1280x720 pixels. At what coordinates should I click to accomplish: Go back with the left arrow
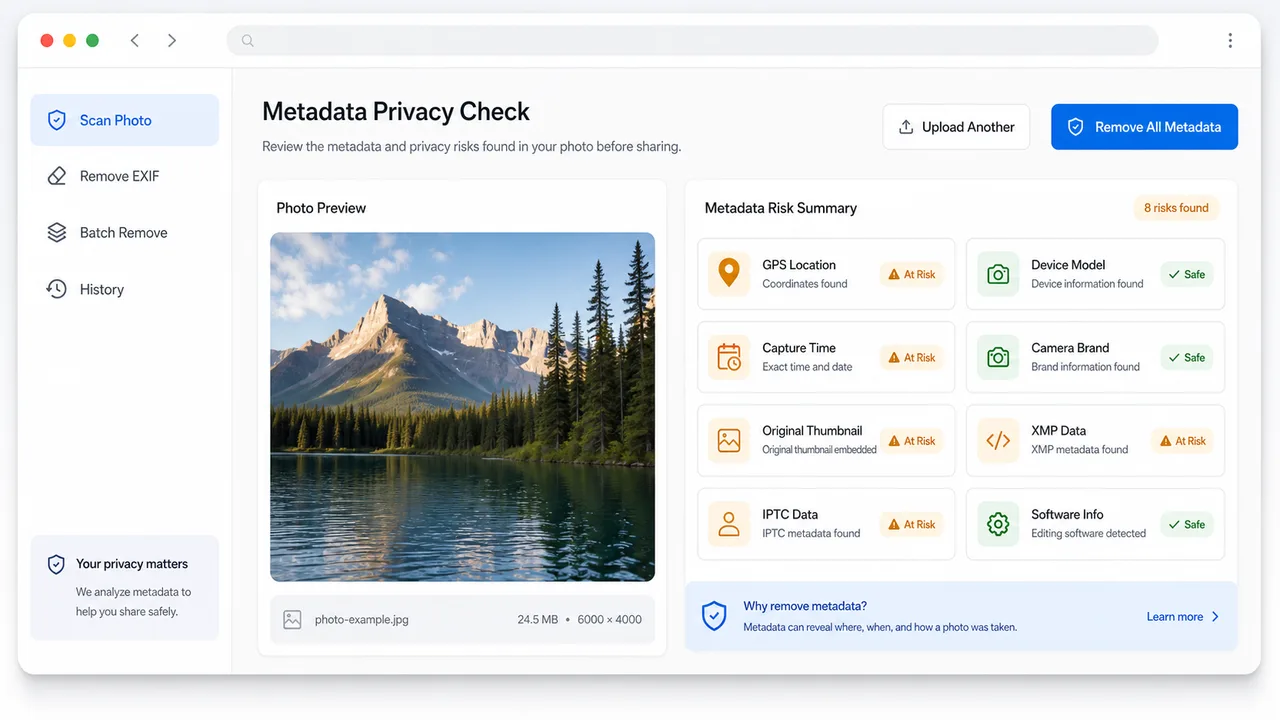point(135,41)
